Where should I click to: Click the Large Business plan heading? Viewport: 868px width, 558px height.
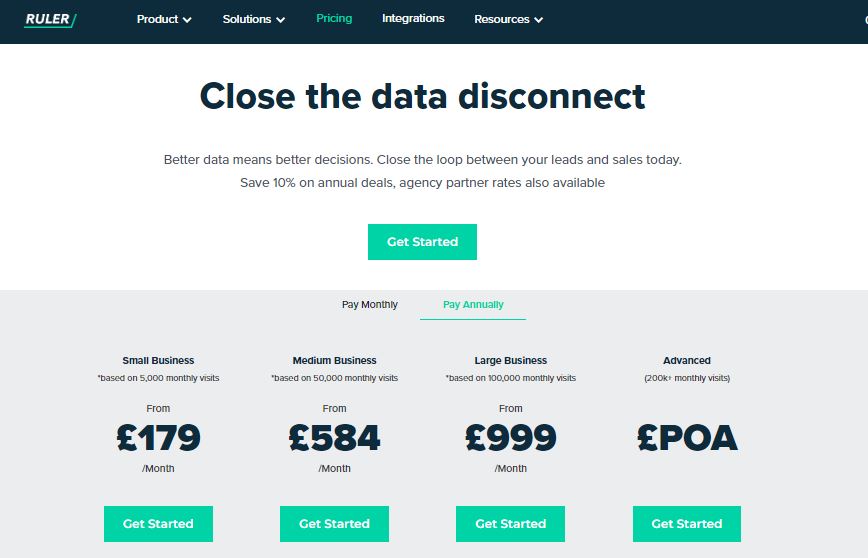point(510,360)
